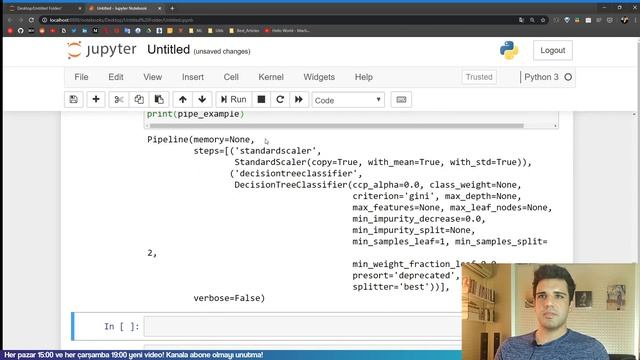Image resolution: width=640 pixels, height=360 pixels.
Task: Click the kernel idle indicator circle
Action: [568, 77]
